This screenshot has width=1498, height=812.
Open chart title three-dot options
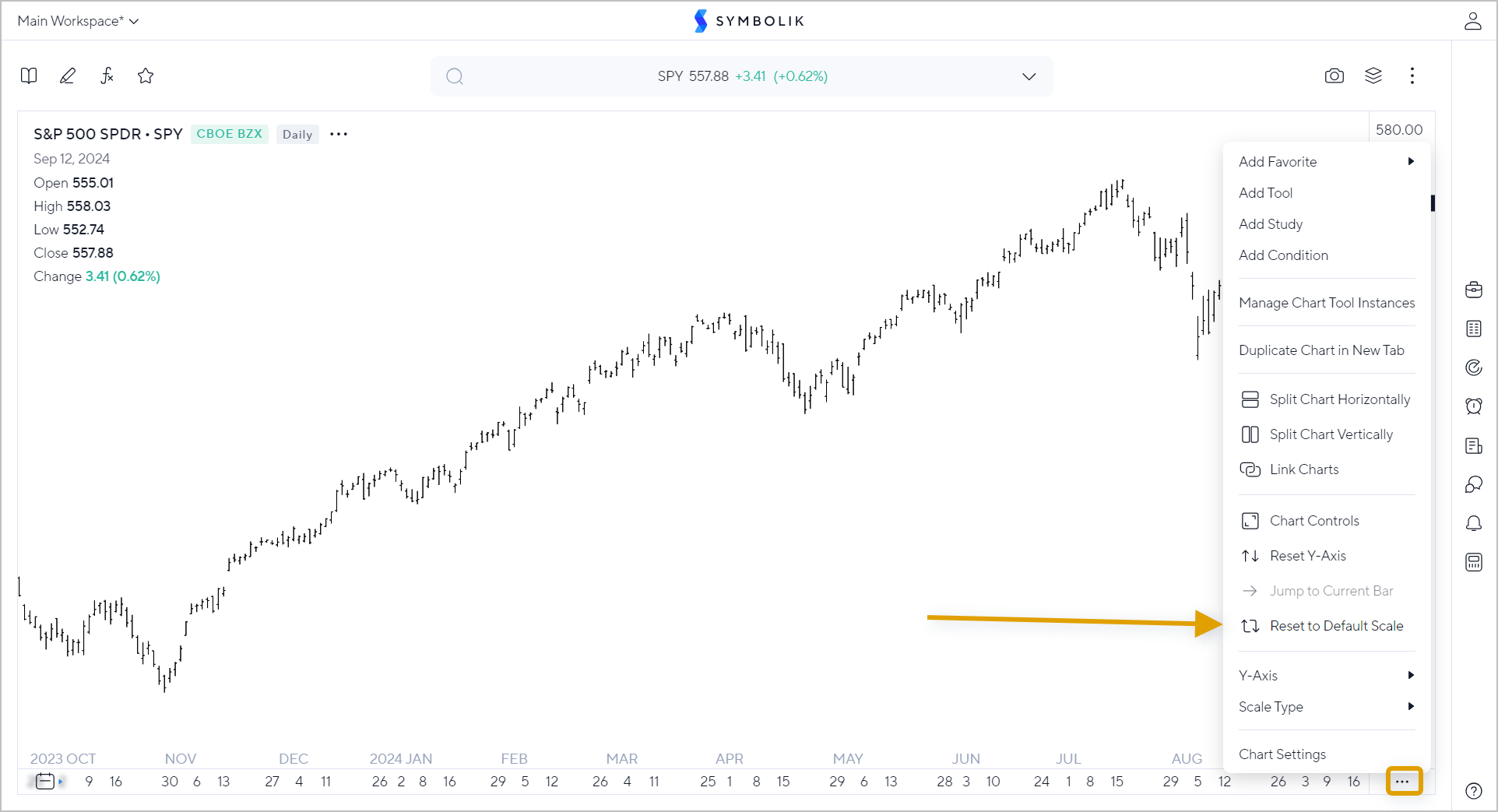pyautogui.click(x=339, y=134)
